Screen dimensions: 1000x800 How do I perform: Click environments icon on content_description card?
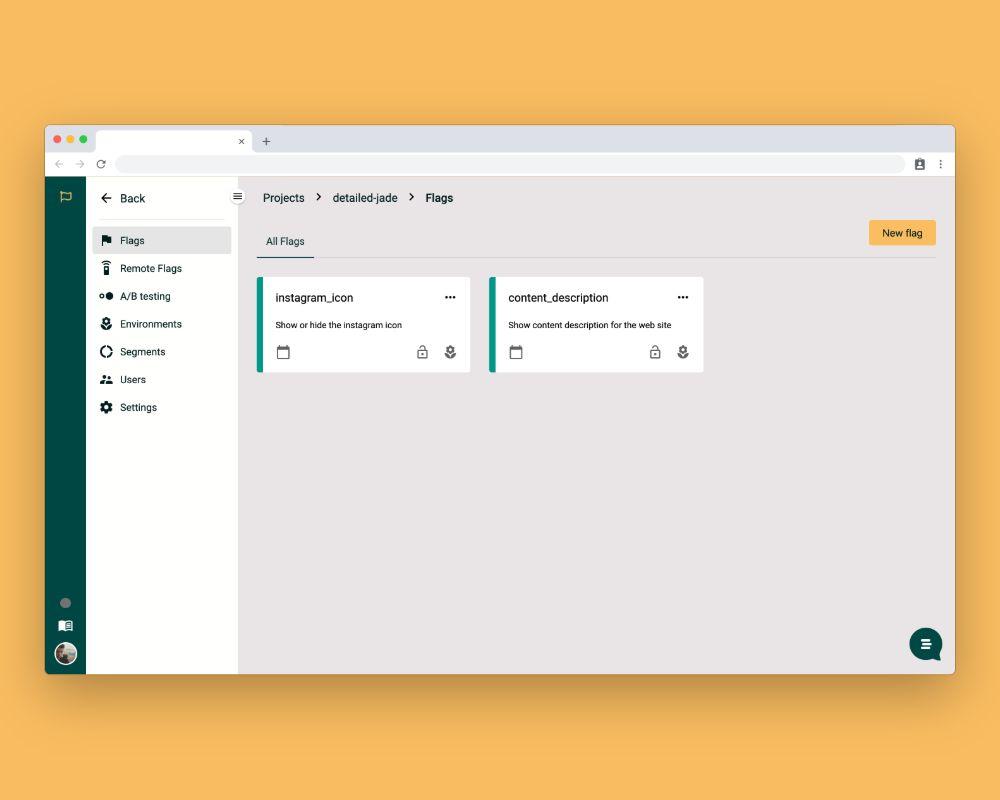(683, 352)
